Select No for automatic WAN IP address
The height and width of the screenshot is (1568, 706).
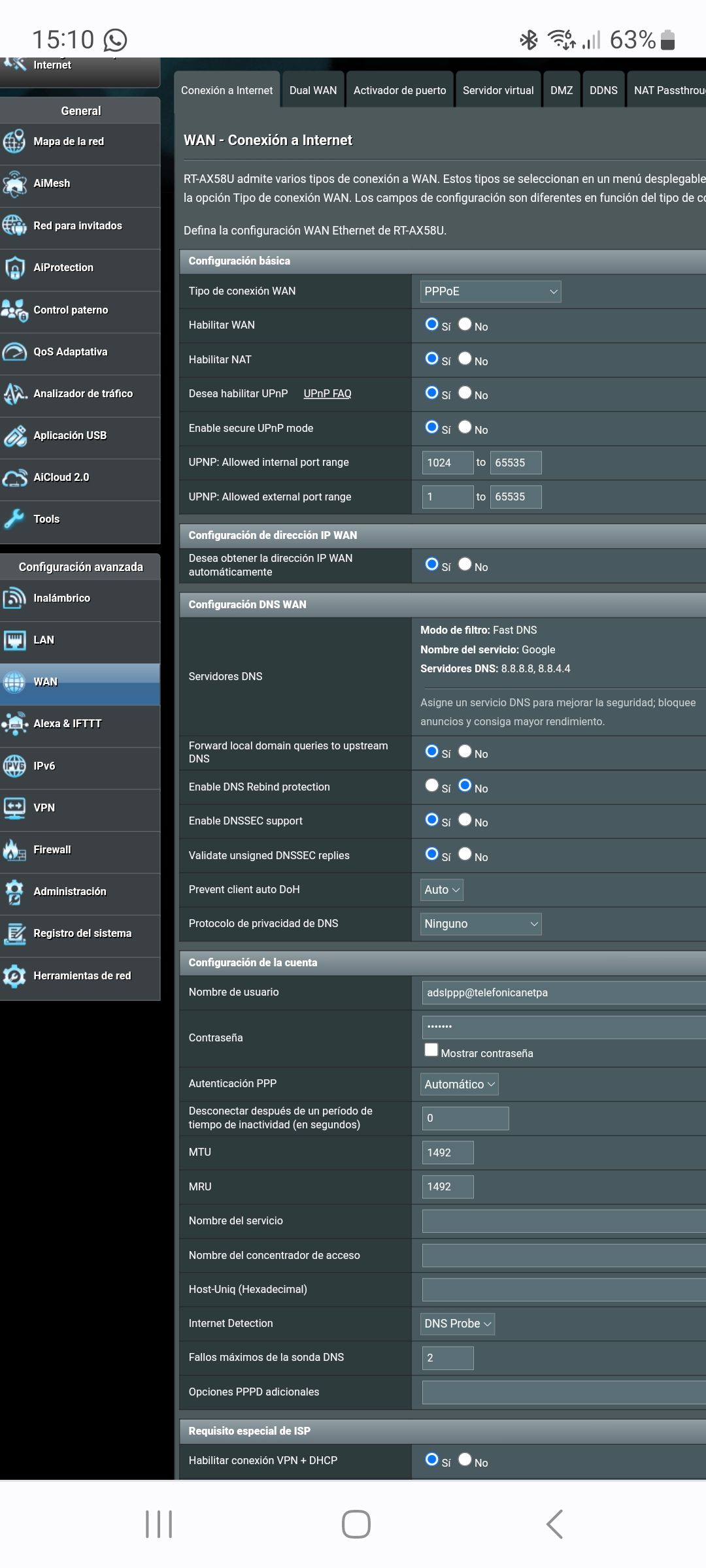click(465, 564)
